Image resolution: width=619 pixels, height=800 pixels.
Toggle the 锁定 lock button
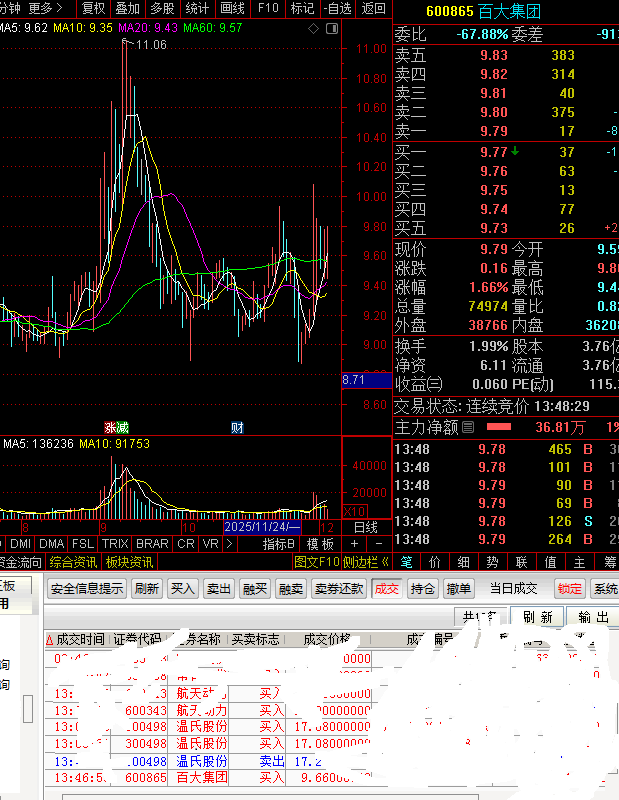570,589
